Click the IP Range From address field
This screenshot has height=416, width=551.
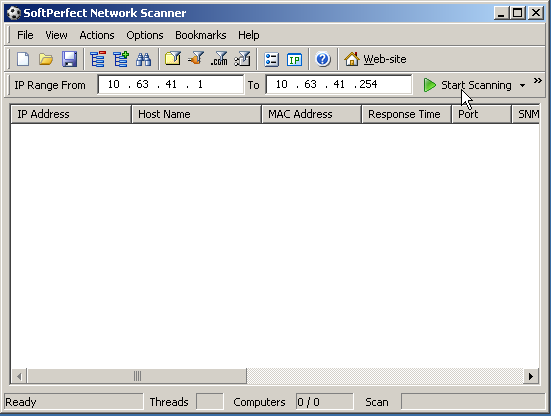(x=170, y=84)
